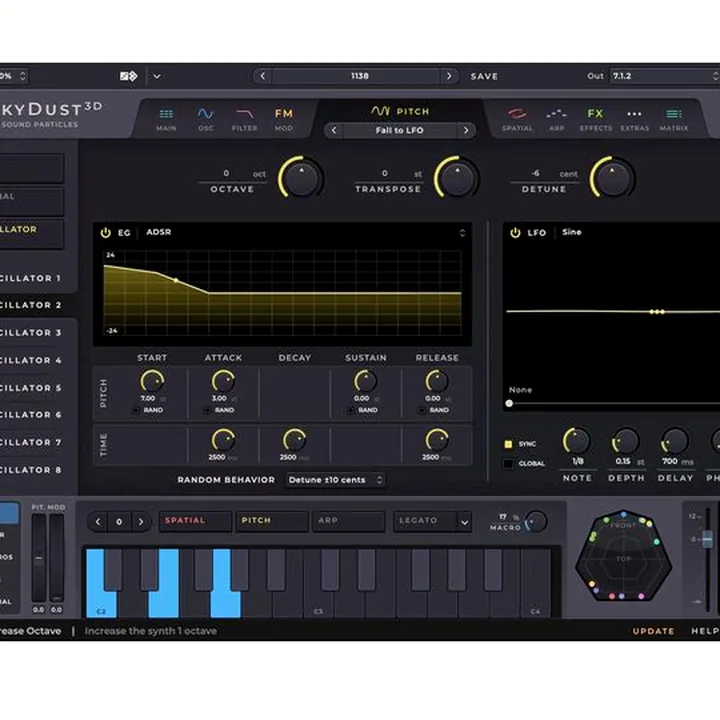Toggle the LFO power button
The image size is (720, 720).
coord(515,232)
